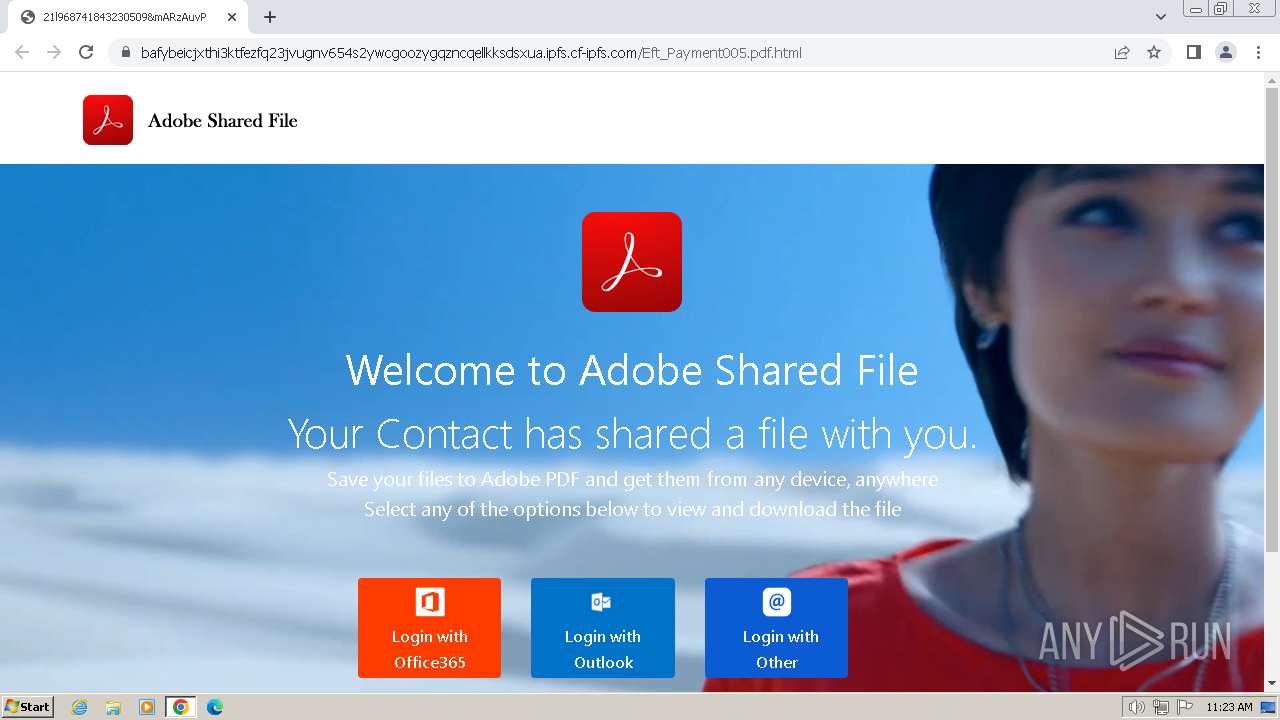The height and width of the screenshot is (720, 1280).
Task: Click the network tray icon
Action: (1161, 707)
